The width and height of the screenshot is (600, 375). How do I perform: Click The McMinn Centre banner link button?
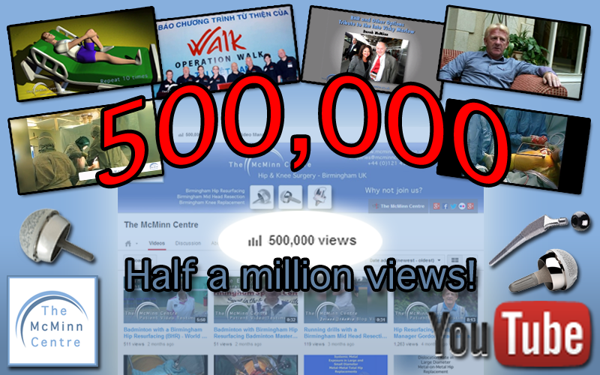398,206
